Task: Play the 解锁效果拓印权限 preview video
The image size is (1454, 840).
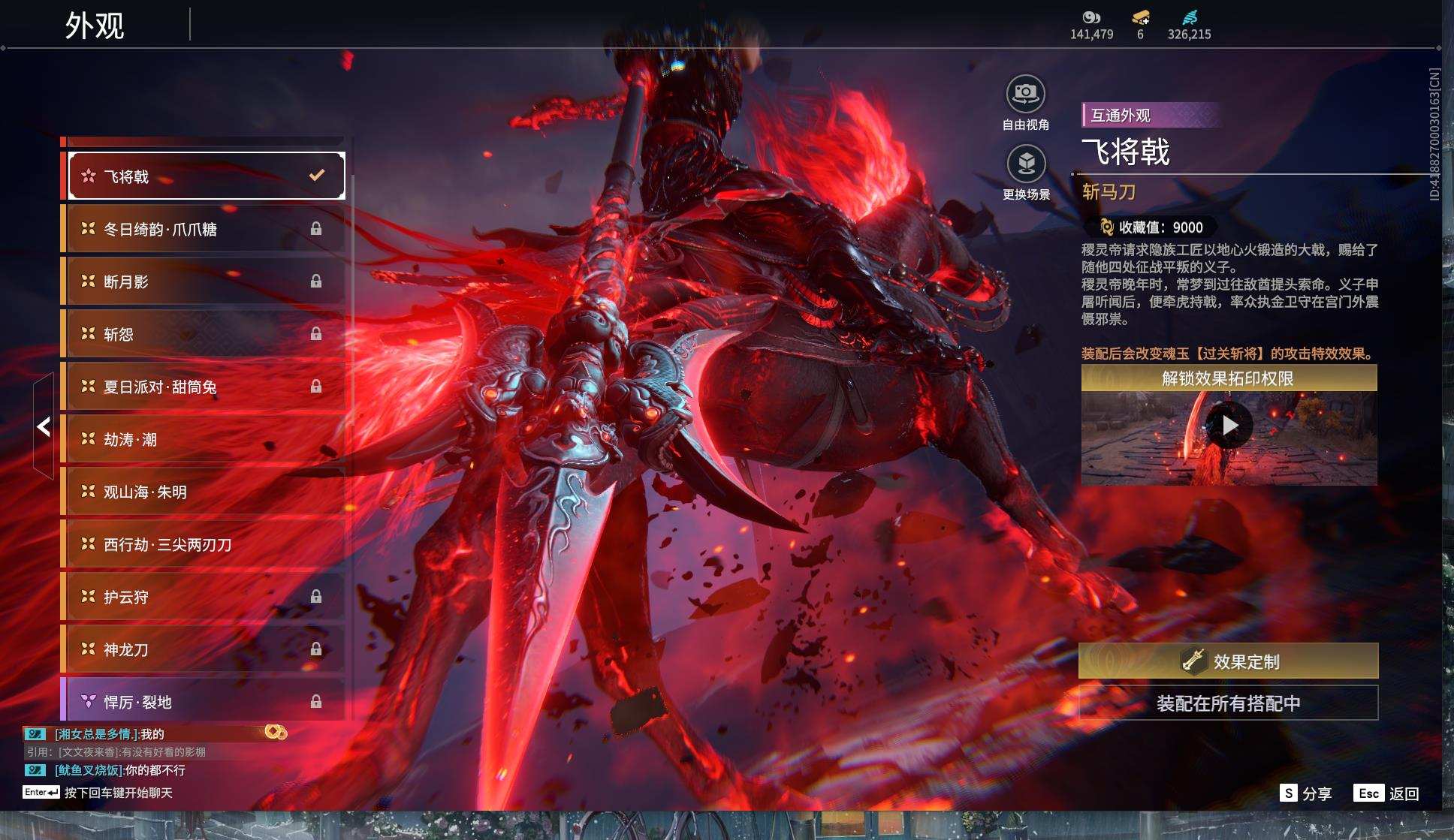Action: point(1229,425)
